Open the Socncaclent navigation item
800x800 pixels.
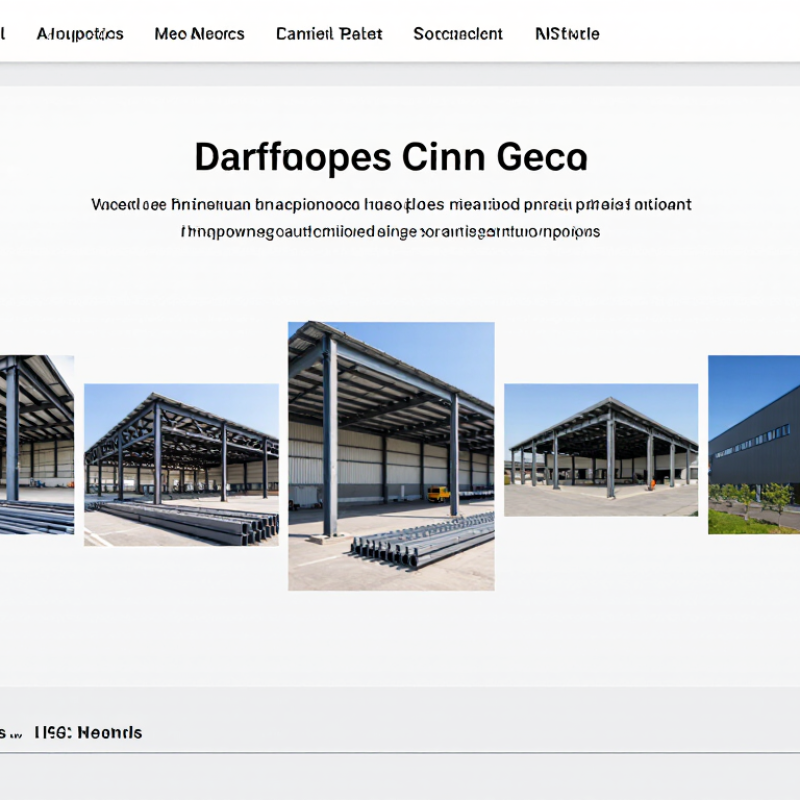point(458,34)
